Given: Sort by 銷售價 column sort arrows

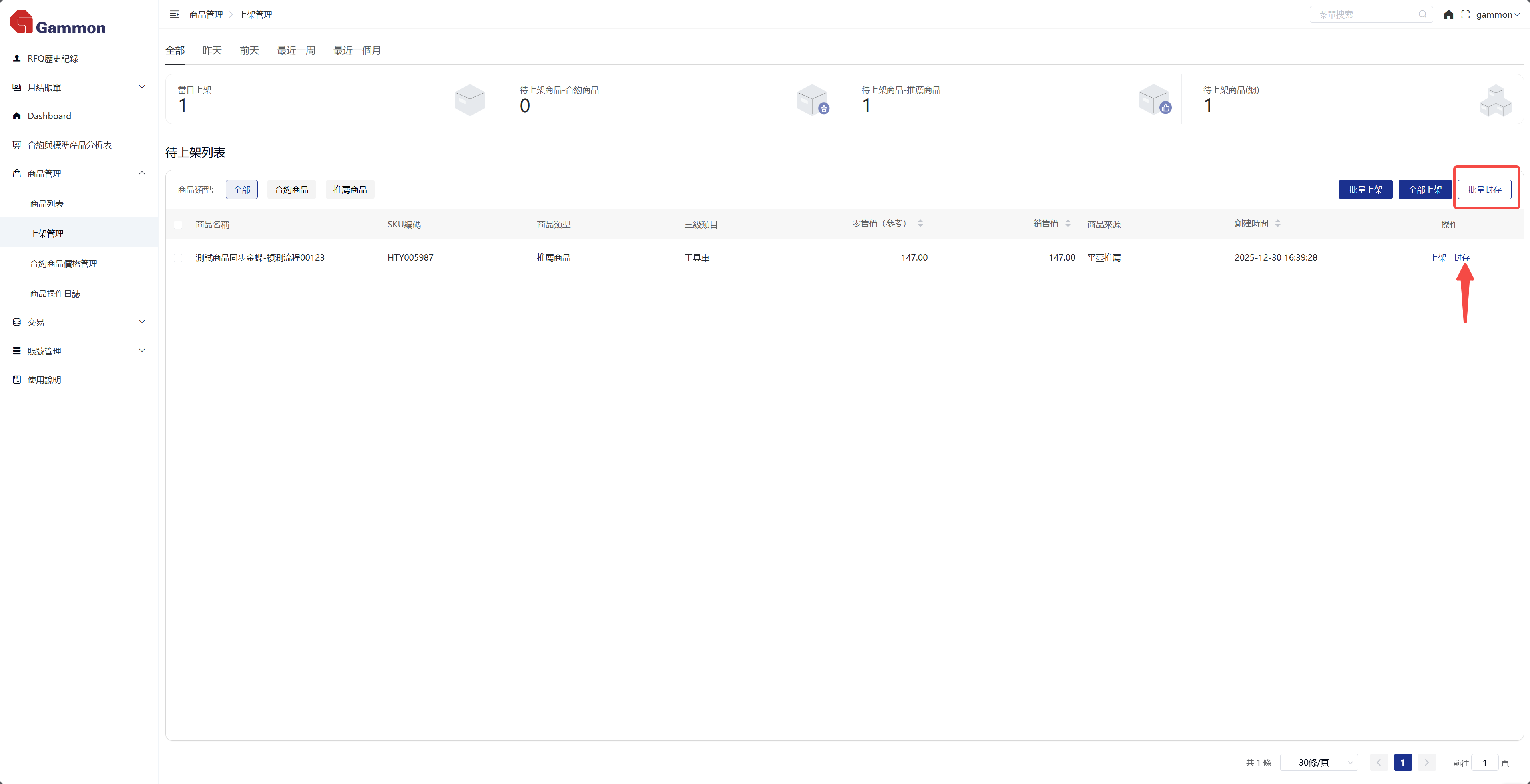Looking at the screenshot, I should pos(1068,224).
